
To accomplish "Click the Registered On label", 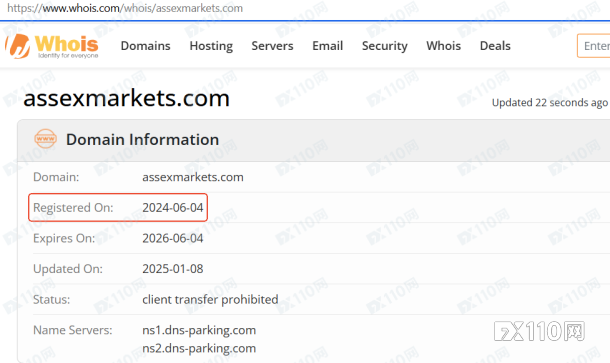I will [x=73, y=208].
